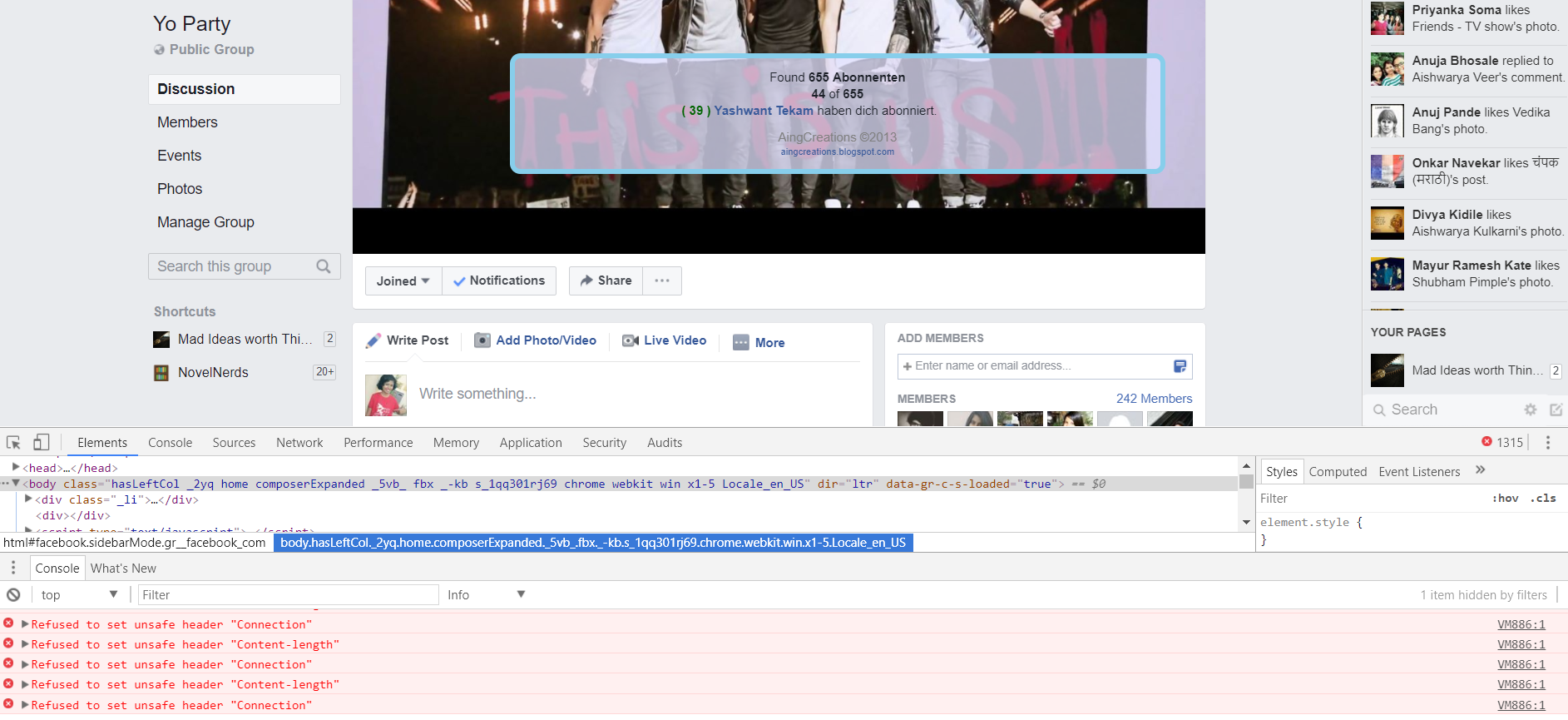Viewport: 1568px width, 720px height.
Task: Click the Elements panel scrollbar down arrow
Action: pos(1246,523)
